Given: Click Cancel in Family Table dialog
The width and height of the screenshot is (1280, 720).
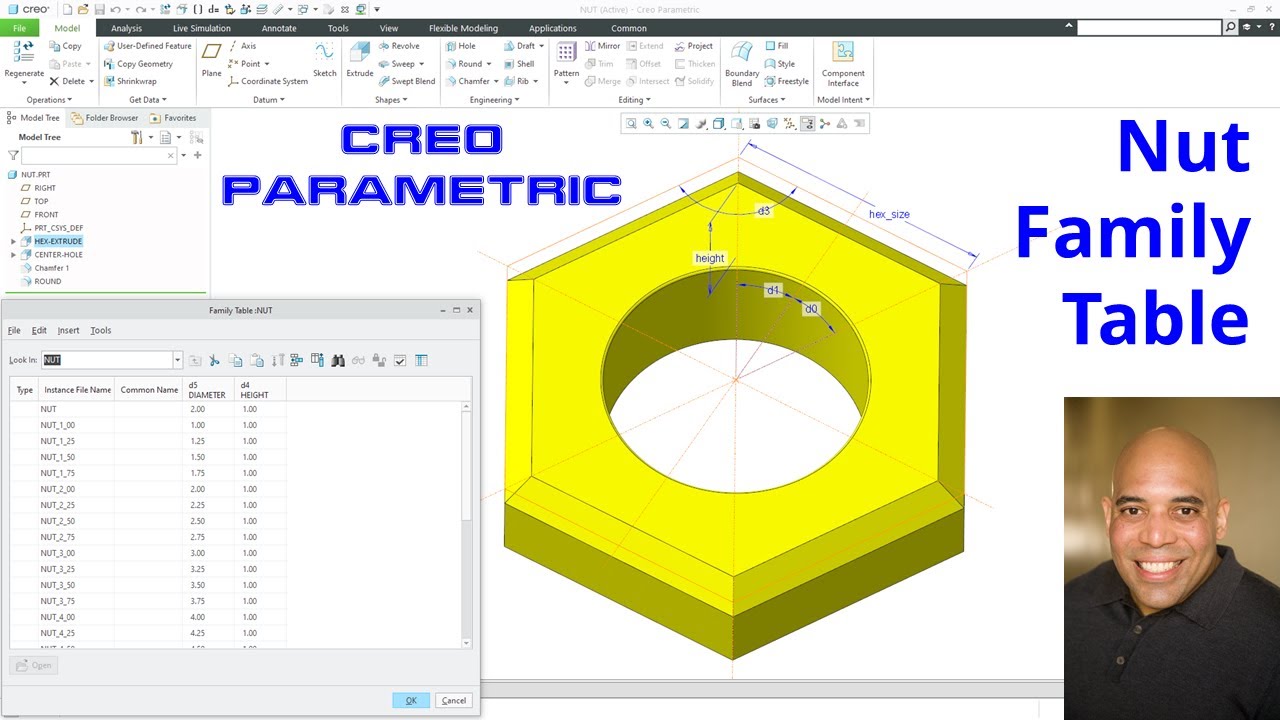Looking at the screenshot, I should click(x=454, y=701).
